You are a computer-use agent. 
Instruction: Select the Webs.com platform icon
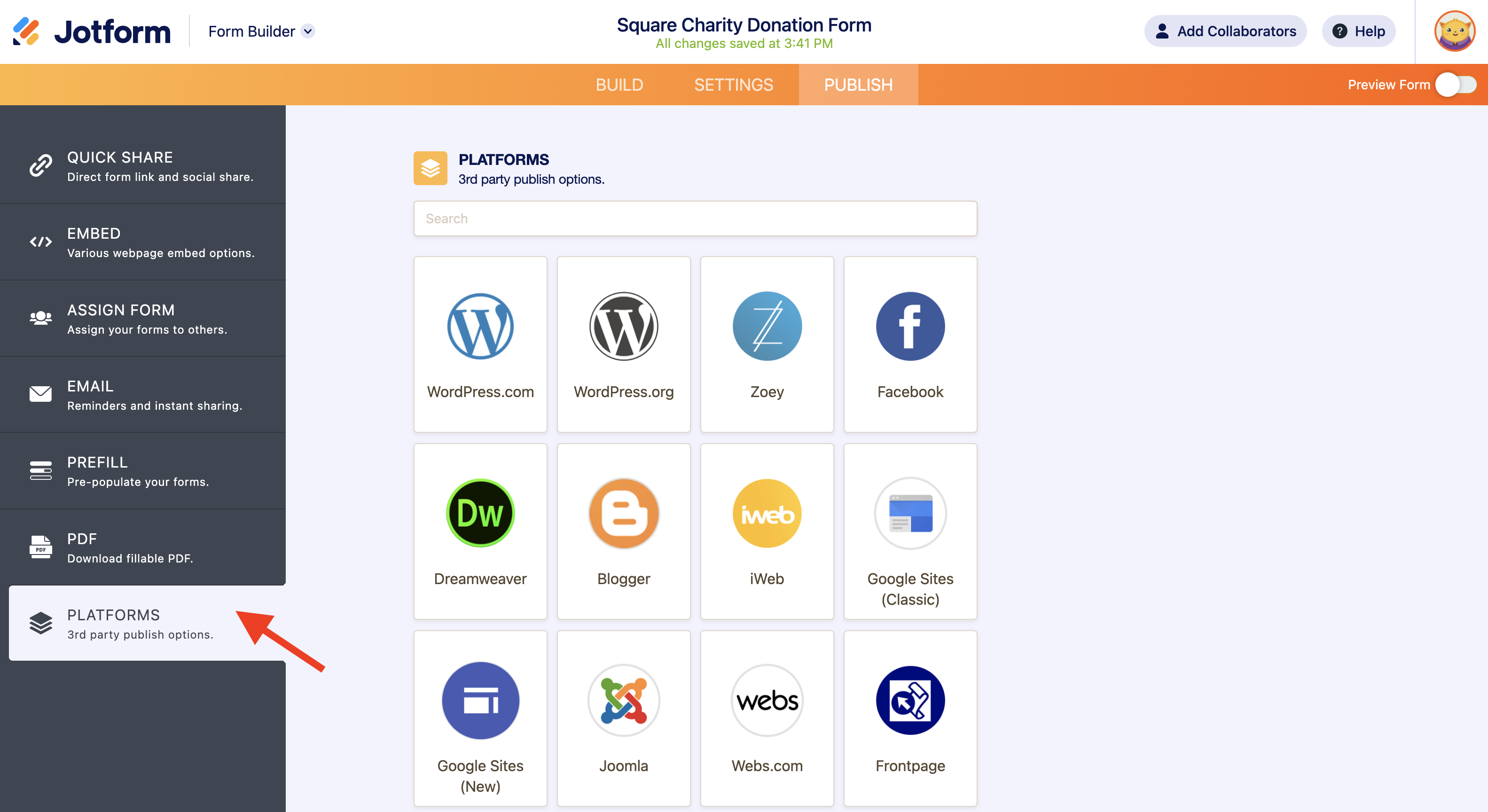coord(767,700)
